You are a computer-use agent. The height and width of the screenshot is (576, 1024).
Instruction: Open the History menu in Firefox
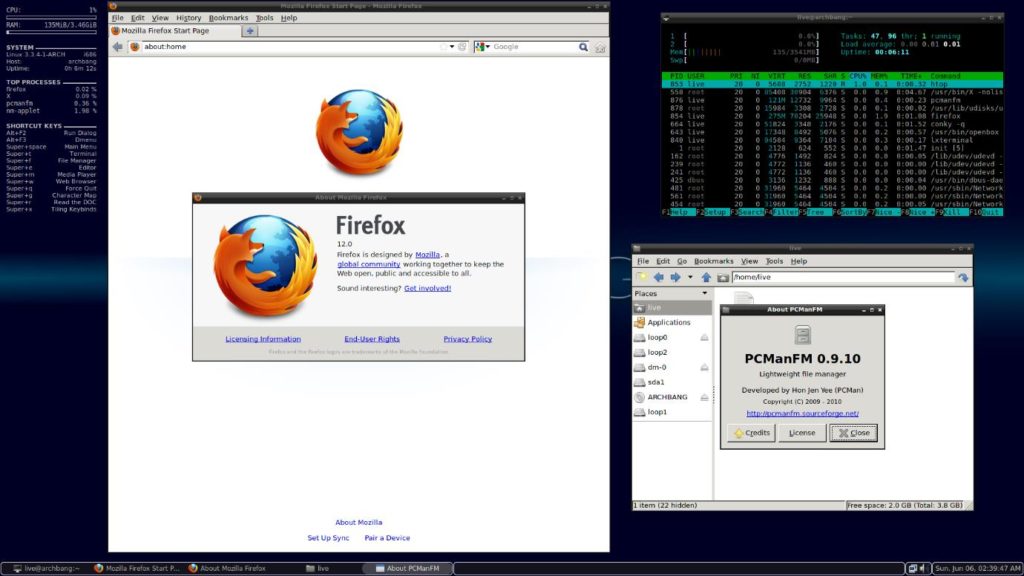[188, 17]
